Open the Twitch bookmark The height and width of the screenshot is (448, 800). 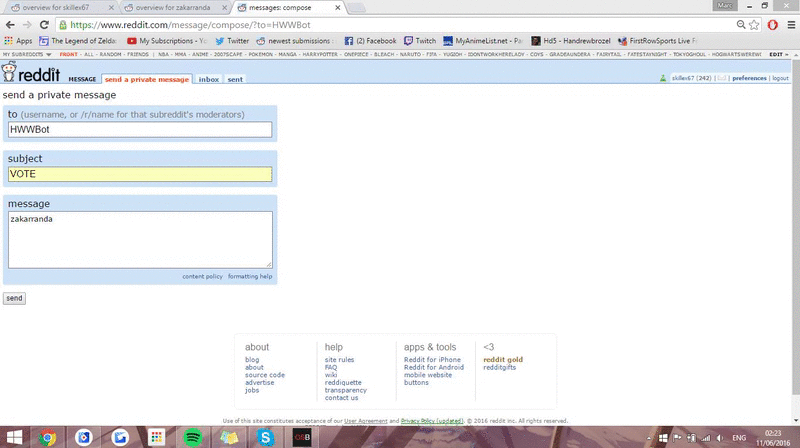coord(420,41)
